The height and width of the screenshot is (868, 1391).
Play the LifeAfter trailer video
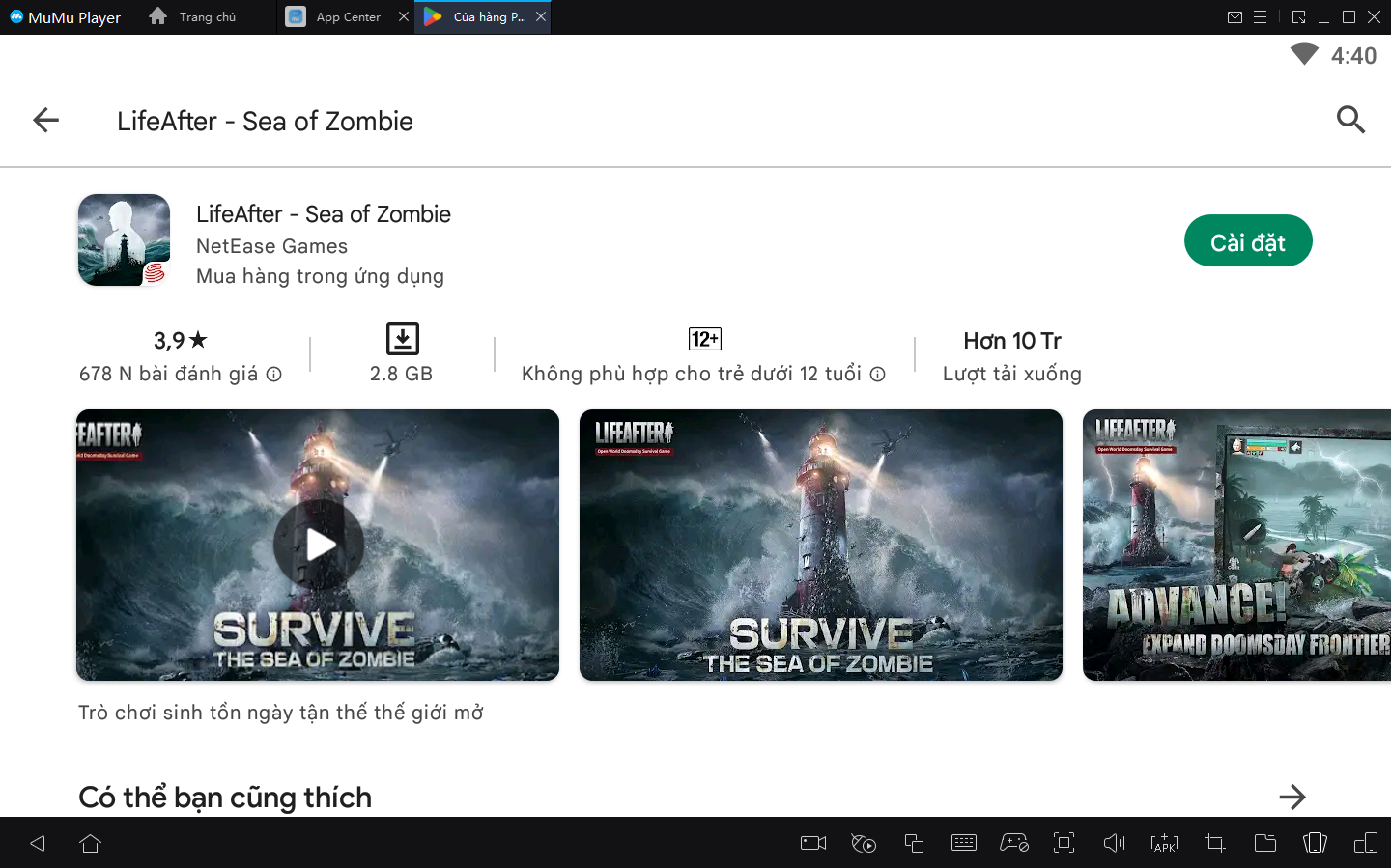(318, 545)
